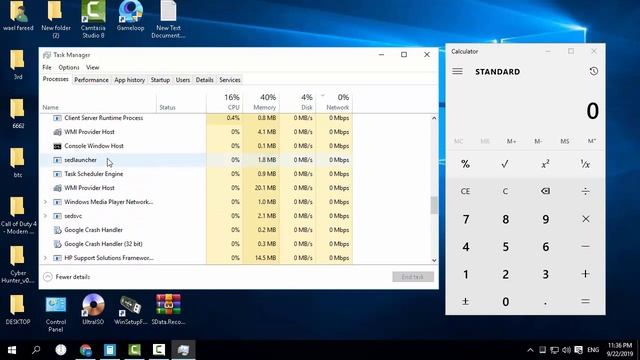Image resolution: width=640 pixels, height=360 pixels.
Task: Open the UltraISO desktop shortcut
Action: coord(93,309)
